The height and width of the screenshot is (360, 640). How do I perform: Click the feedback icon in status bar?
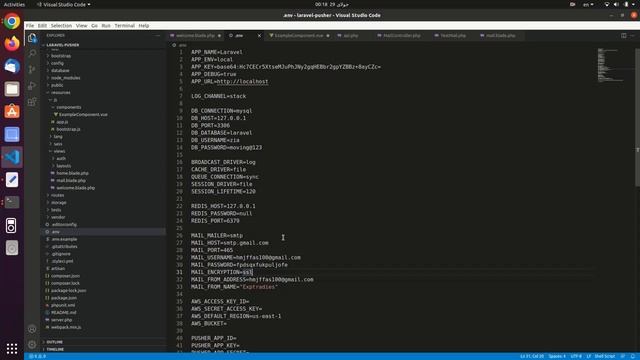[x=623, y=356]
